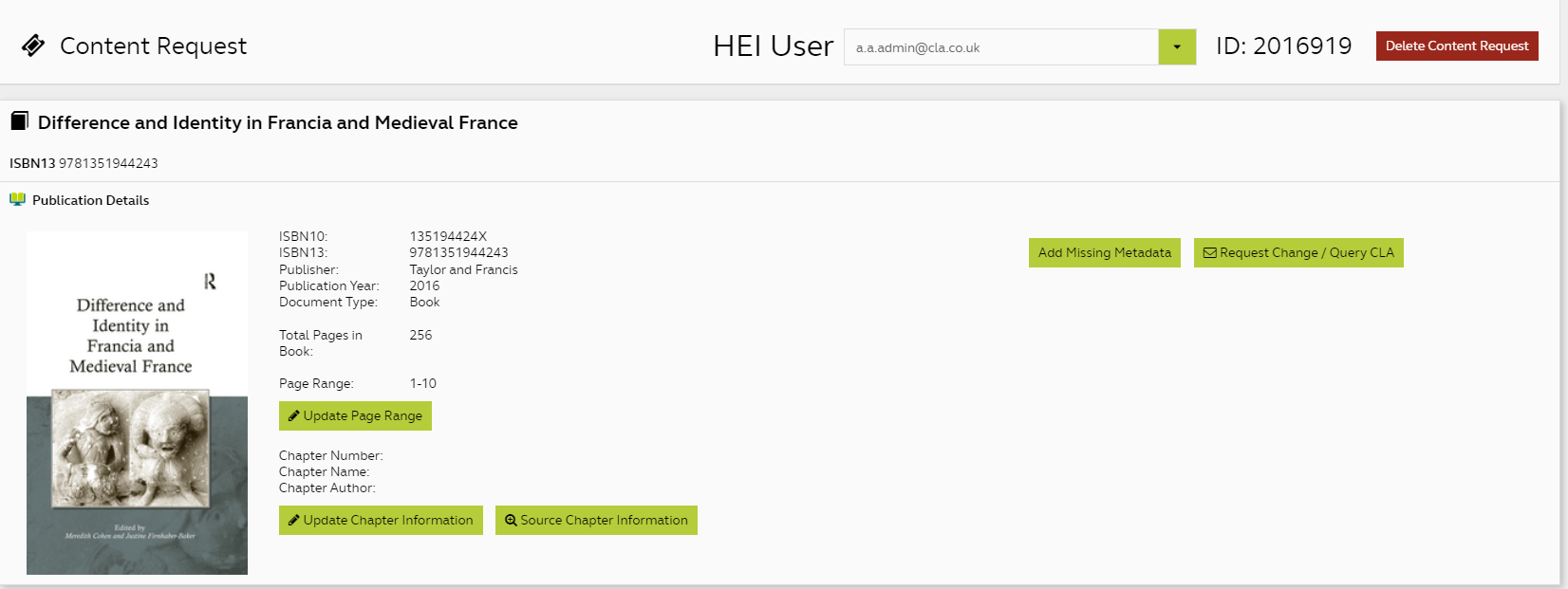Click the pencil icon on Update Page Range
The width and height of the screenshot is (1568, 589).
[294, 416]
